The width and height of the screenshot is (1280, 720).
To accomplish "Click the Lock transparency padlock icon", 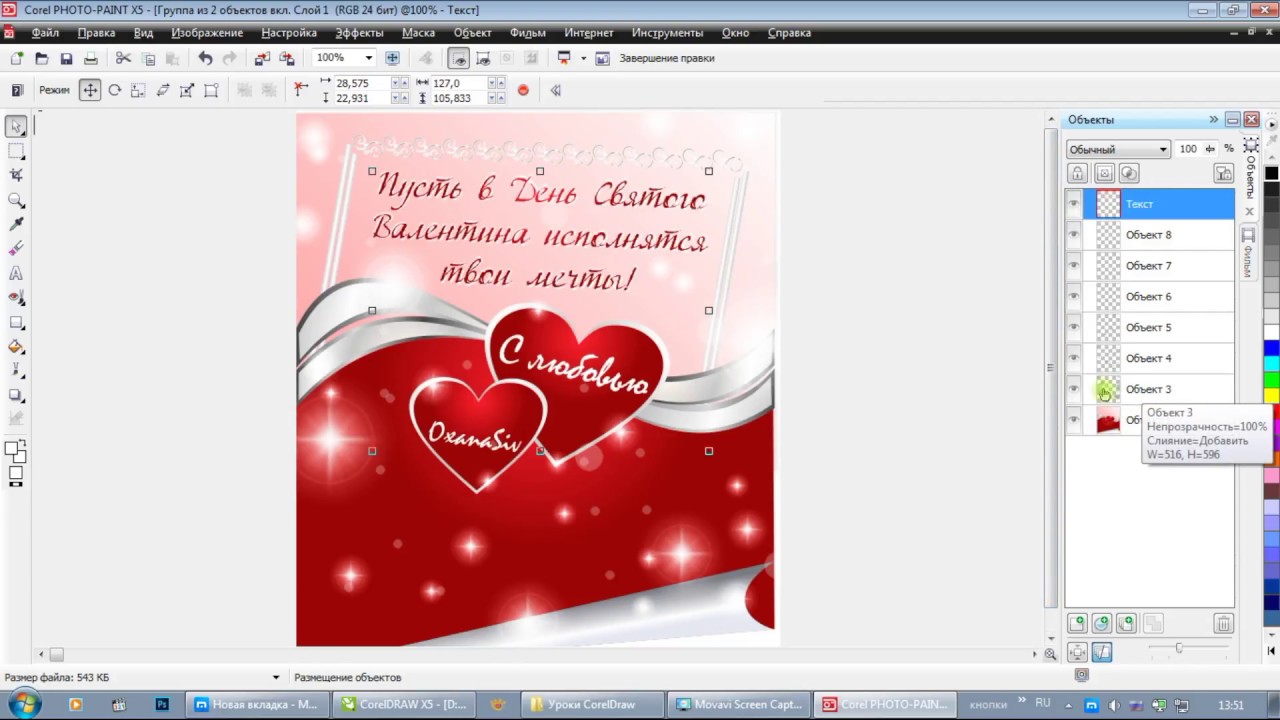I will (1078, 174).
